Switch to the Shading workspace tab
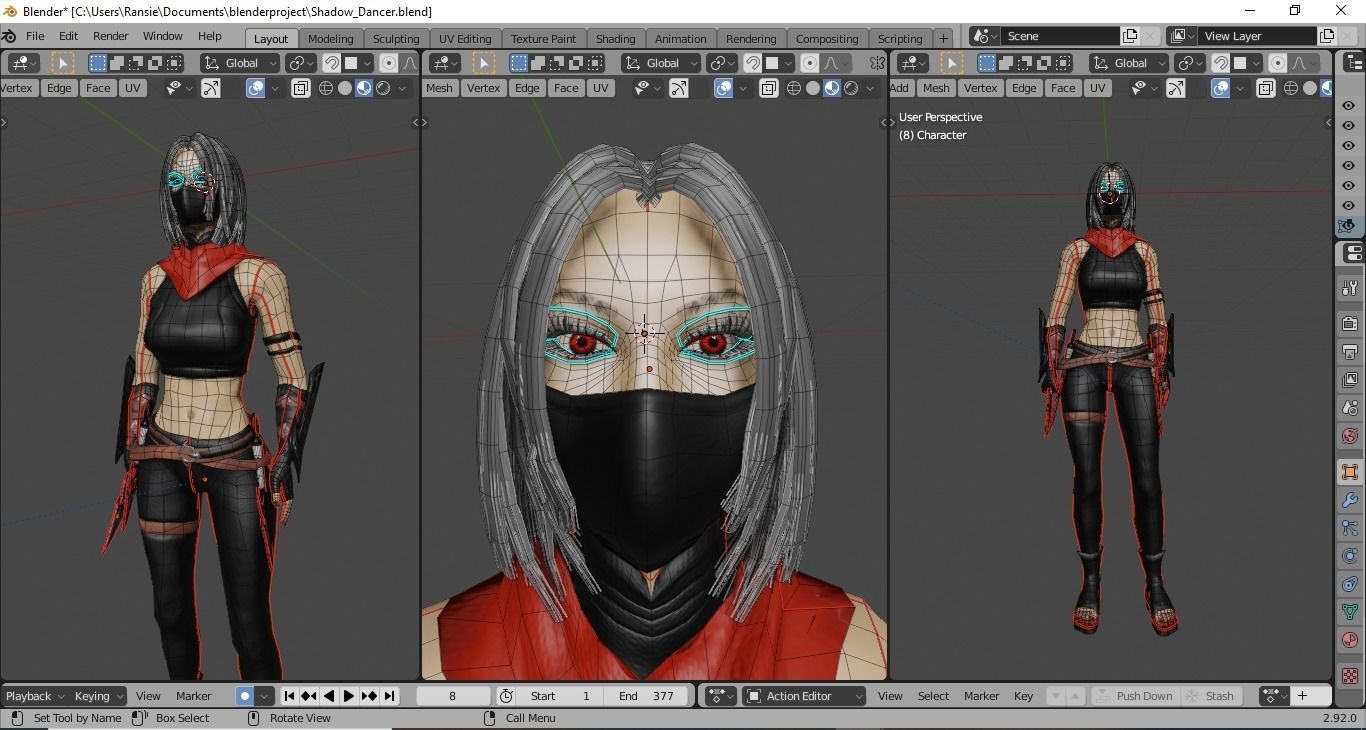 [615, 38]
